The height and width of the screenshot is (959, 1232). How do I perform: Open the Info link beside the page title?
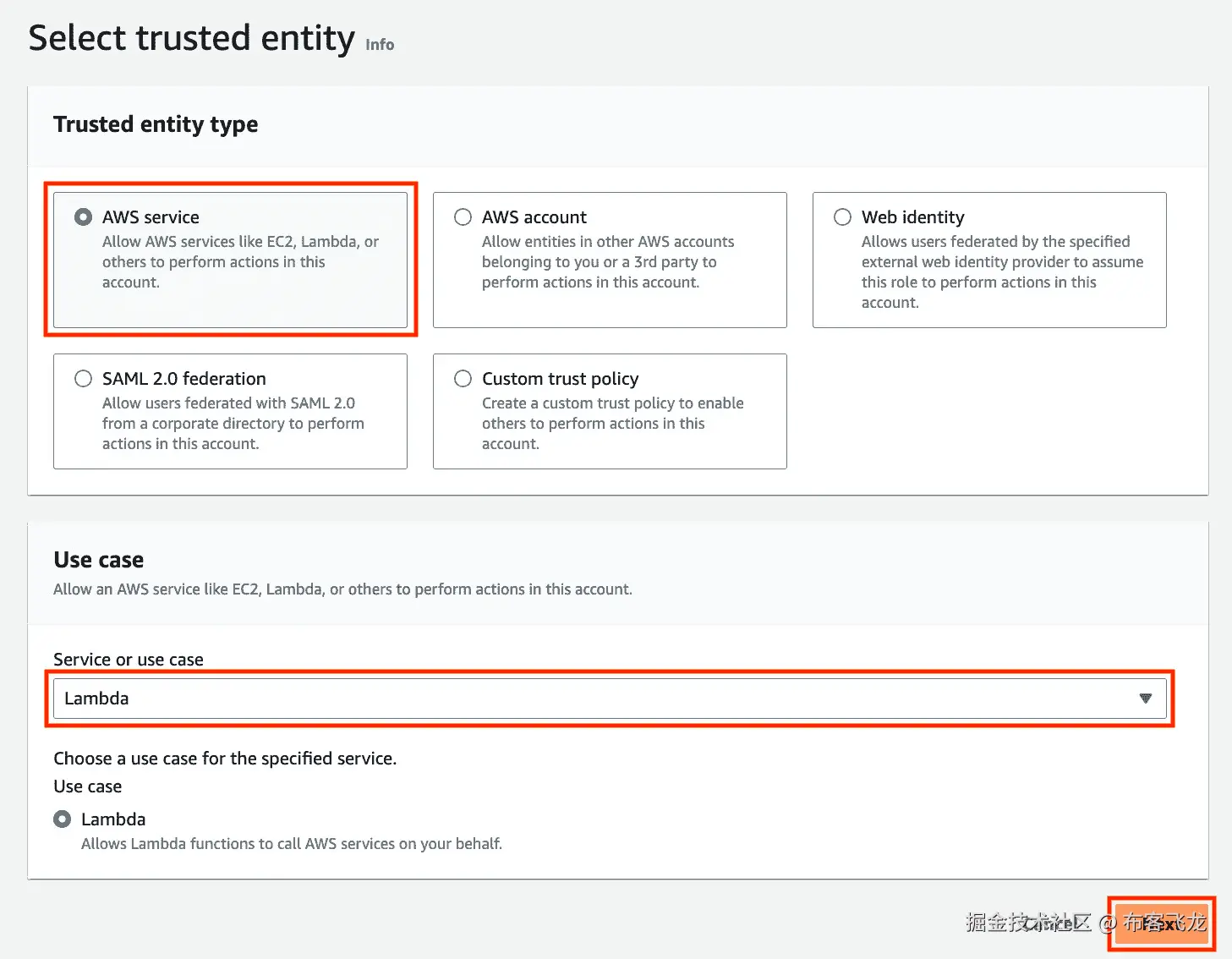pos(380,44)
